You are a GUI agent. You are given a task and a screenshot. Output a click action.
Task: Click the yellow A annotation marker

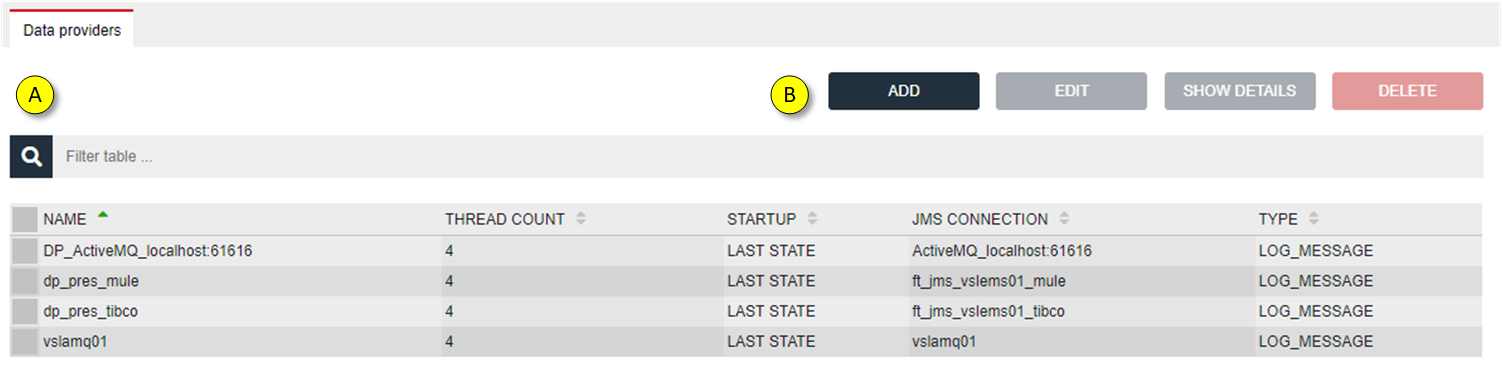36,96
